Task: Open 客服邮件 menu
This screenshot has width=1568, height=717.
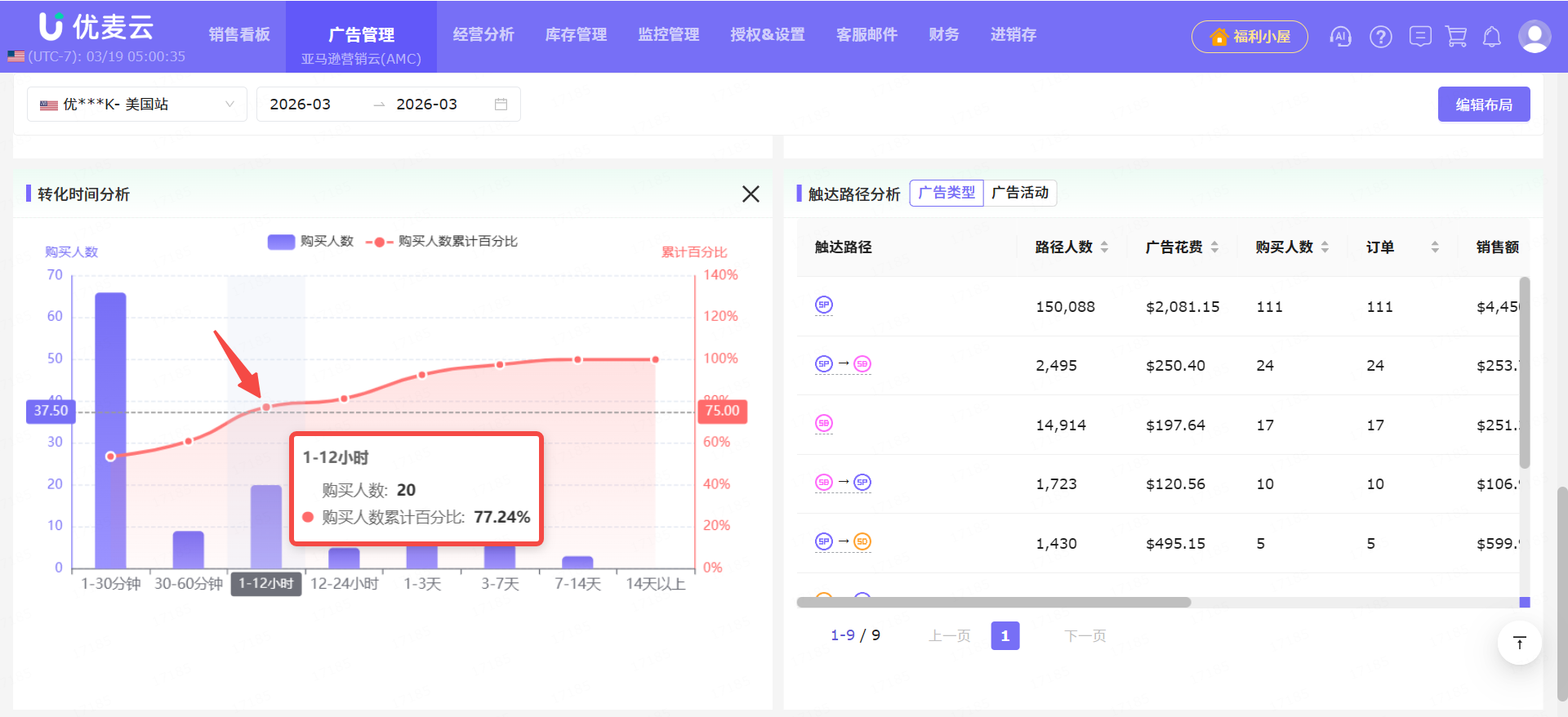Action: coord(866,34)
